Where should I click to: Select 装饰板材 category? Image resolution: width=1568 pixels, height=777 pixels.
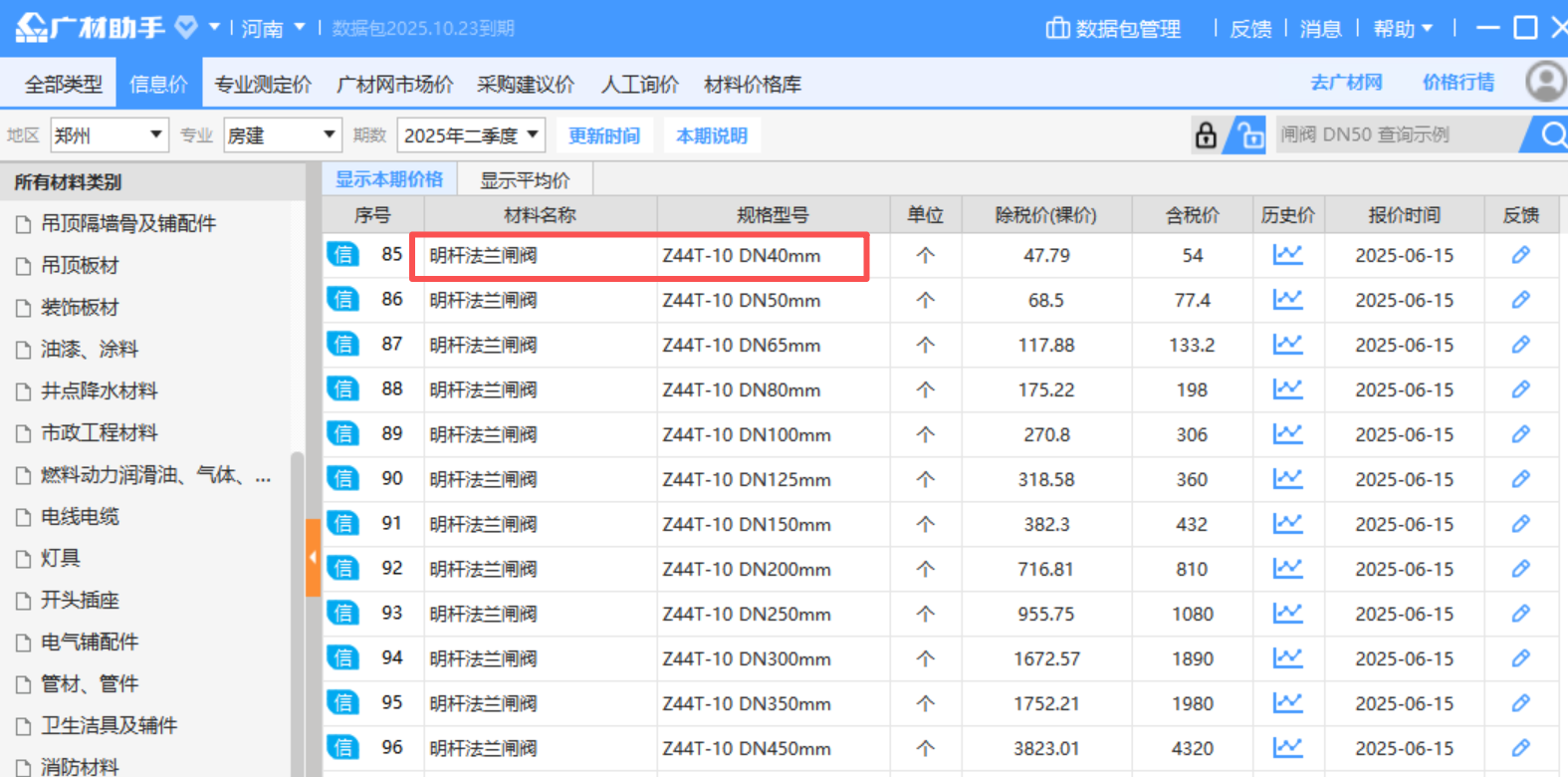click(x=80, y=308)
